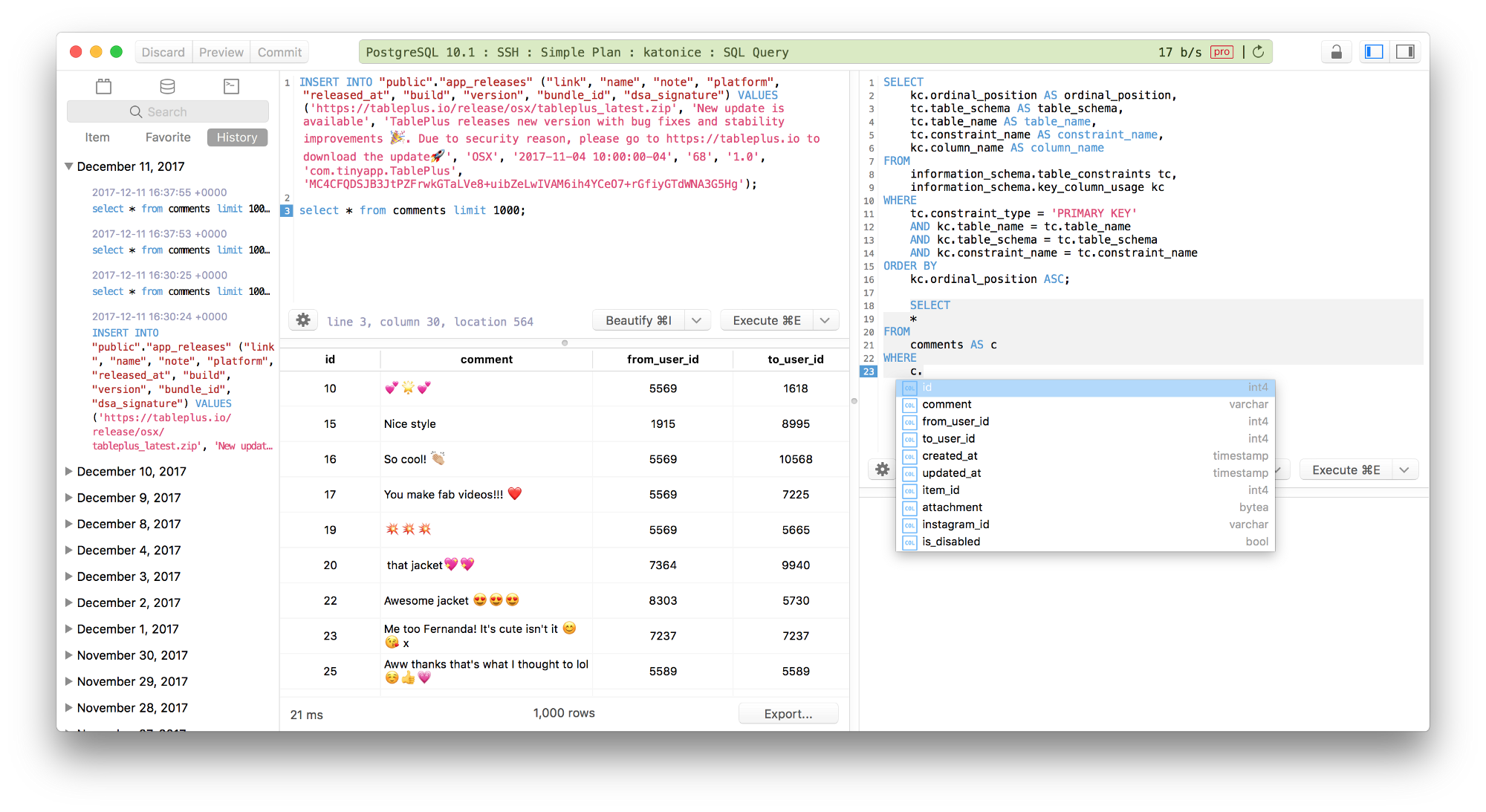The width and height of the screenshot is (1486, 812).
Task: Click the id column header
Action: tap(330, 360)
